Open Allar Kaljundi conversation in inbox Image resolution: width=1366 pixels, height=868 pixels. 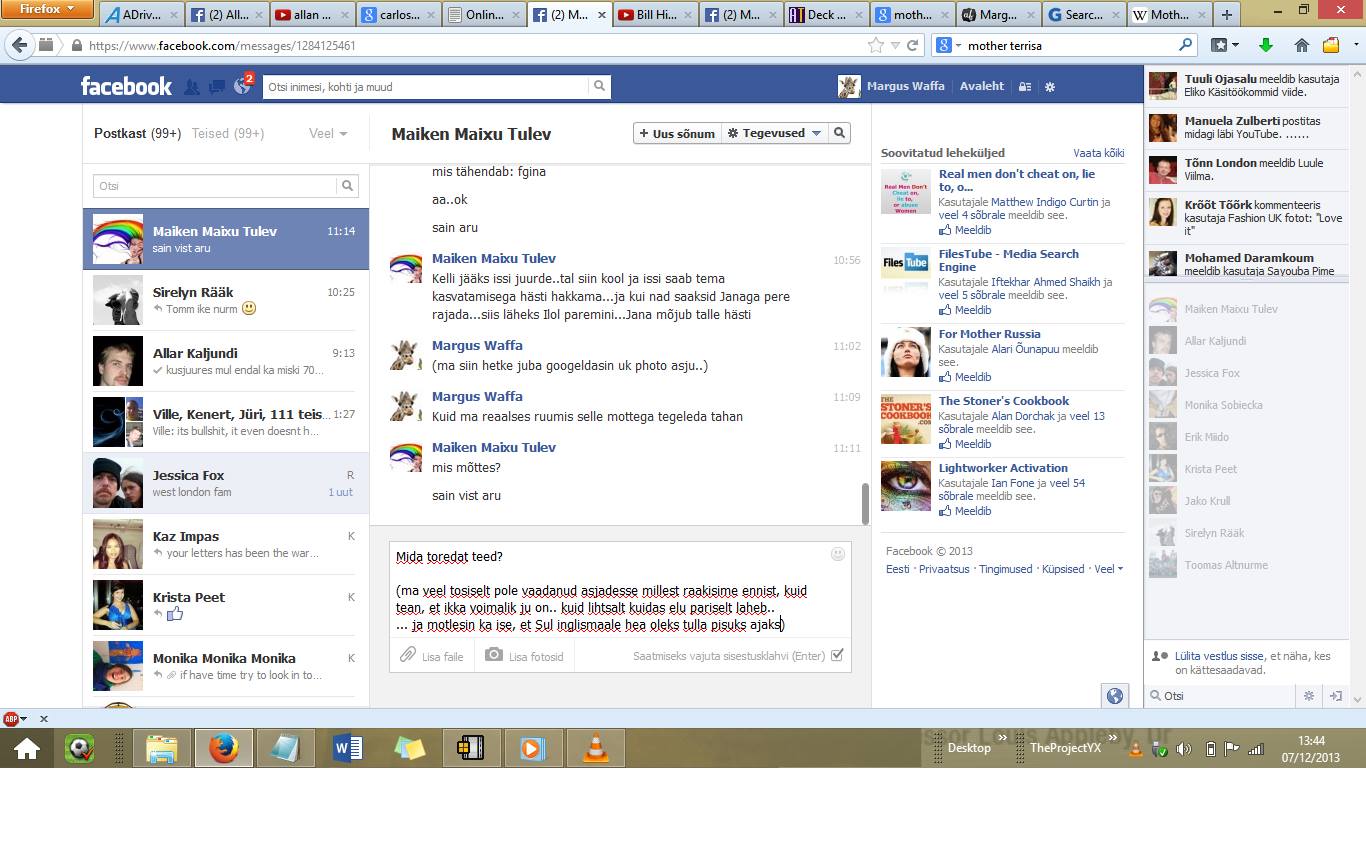(226, 361)
